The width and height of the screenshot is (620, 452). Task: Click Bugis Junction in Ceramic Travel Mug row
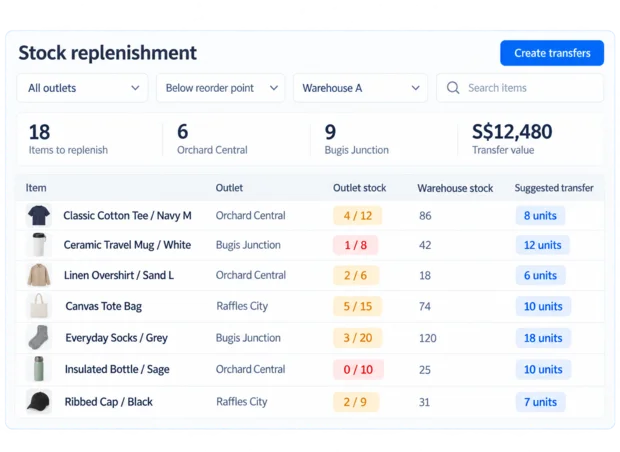[x=248, y=245]
